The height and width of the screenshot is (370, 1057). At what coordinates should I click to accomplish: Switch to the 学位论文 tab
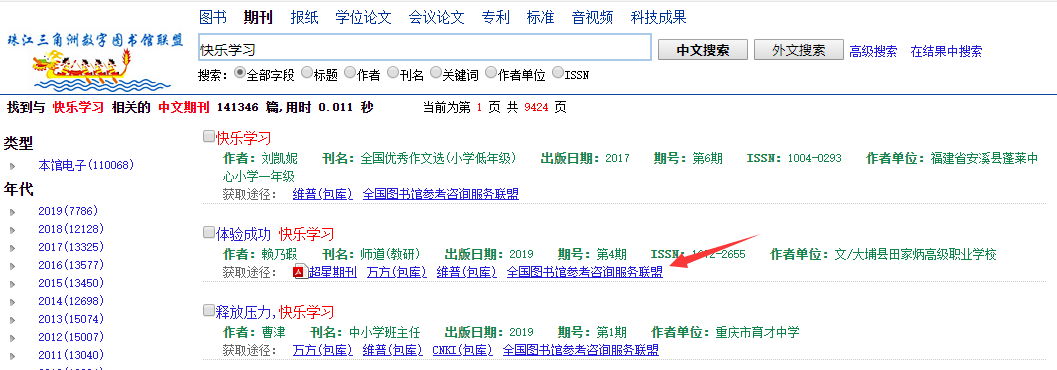click(x=363, y=18)
